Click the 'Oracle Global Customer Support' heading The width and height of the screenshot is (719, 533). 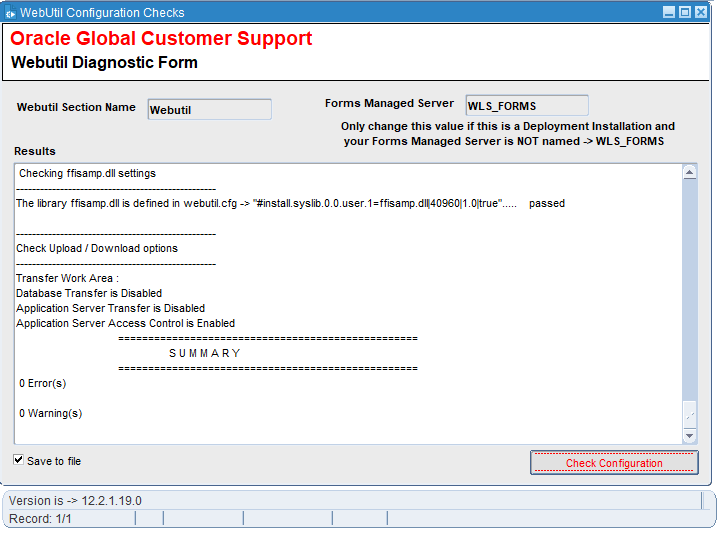(161, 39)
